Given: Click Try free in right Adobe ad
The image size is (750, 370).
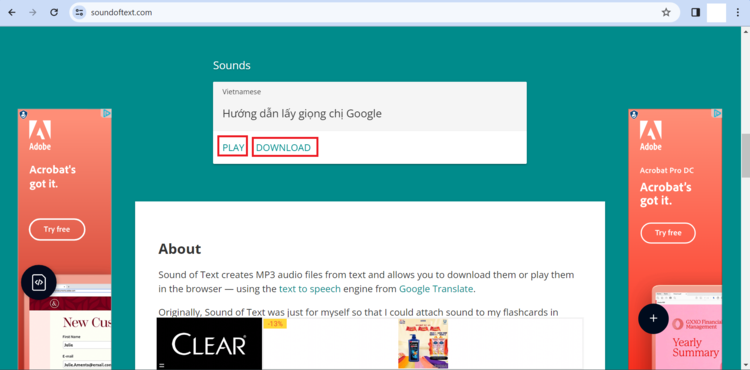Looking at the screenshot, I should coord(668,233).
